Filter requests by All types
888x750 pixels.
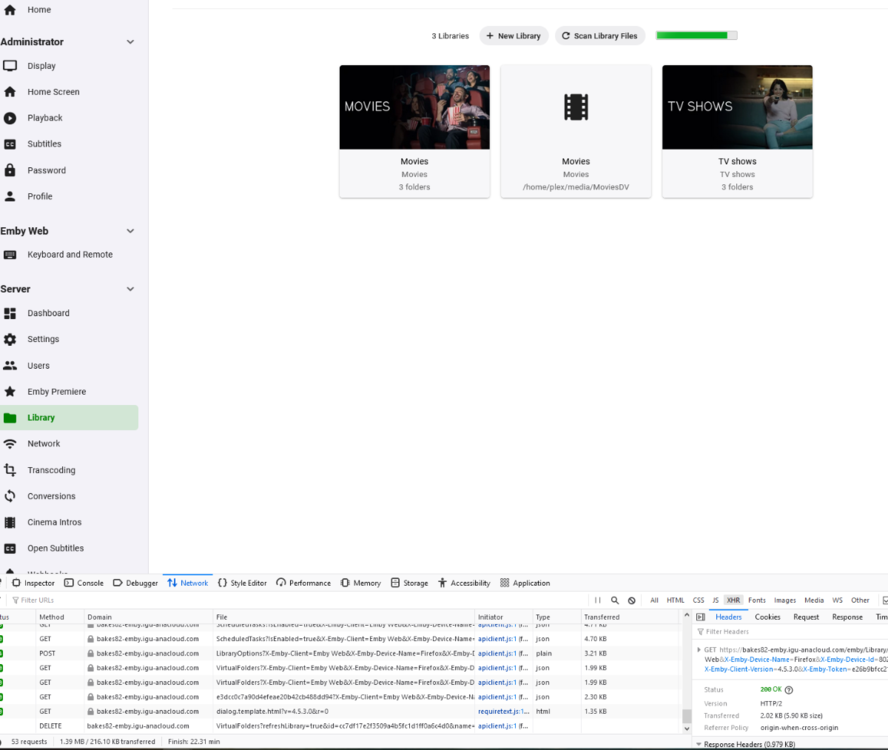coord(654,600)
